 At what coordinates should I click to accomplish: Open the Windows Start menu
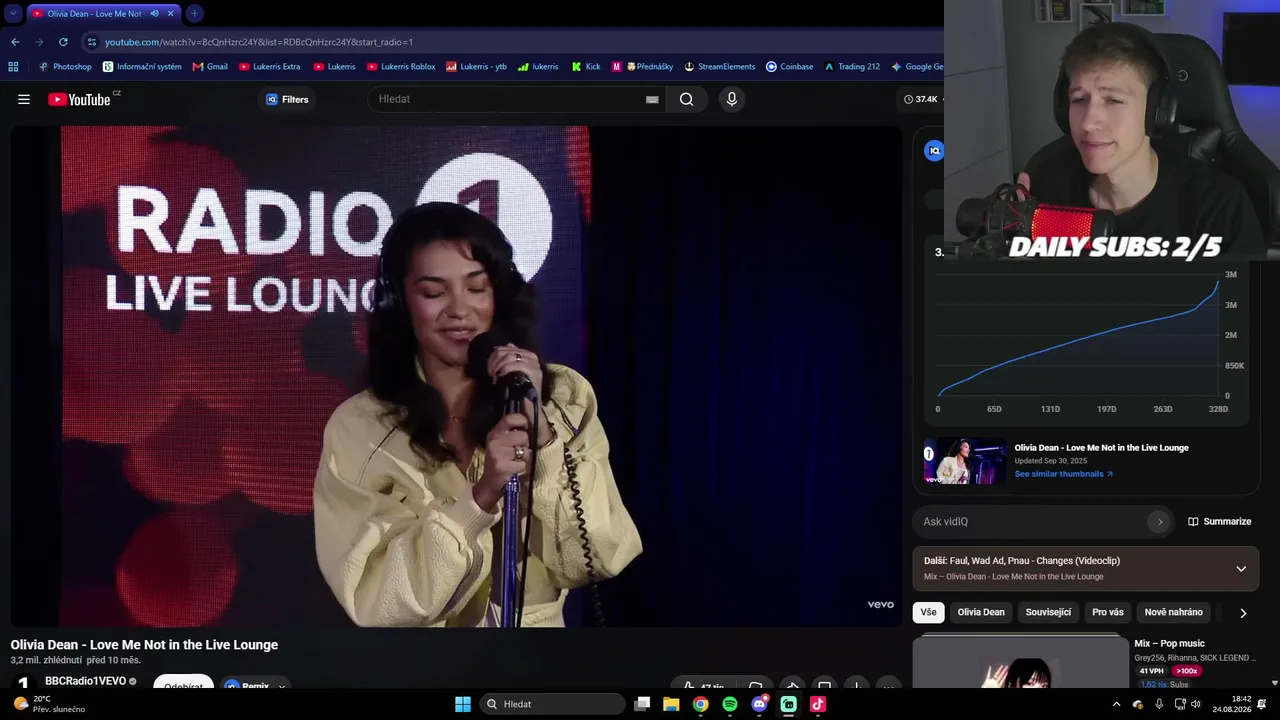(x=463, y=704)
